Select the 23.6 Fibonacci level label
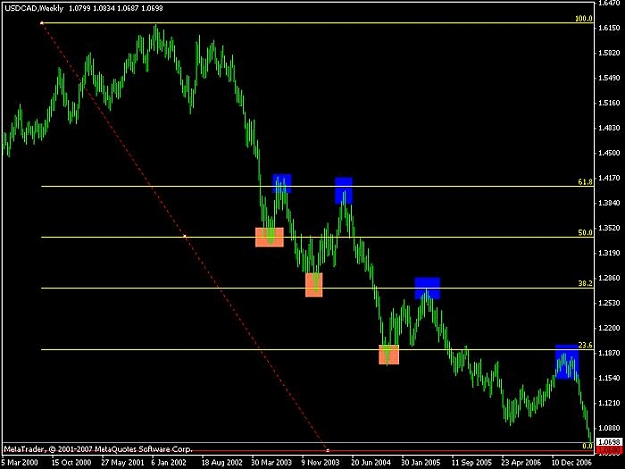Viewport: 625px width, 469px height. click(x=585, y=345)
